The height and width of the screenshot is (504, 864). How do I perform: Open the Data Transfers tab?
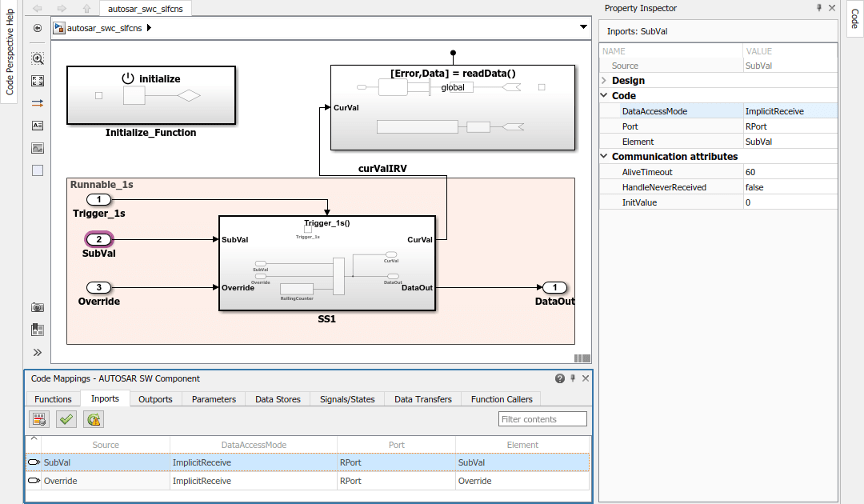click(x=422, y=399)
